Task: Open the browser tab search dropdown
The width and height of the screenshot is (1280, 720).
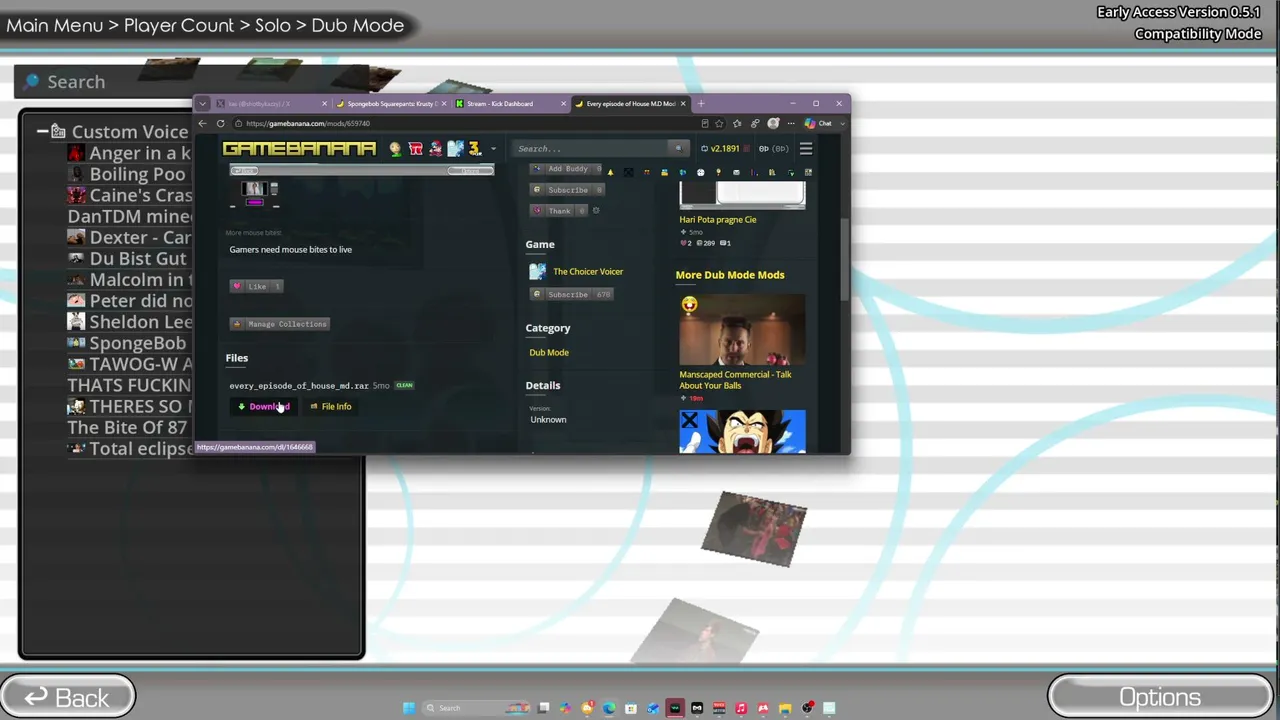Action: (202, 104)
